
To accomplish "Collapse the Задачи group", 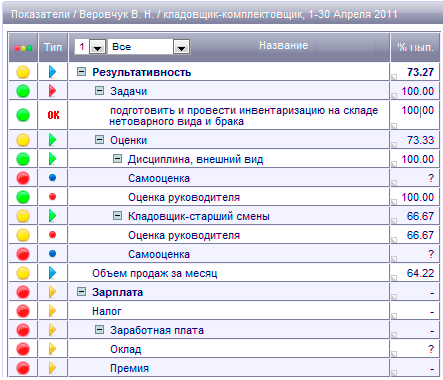I will click(99, 90).
